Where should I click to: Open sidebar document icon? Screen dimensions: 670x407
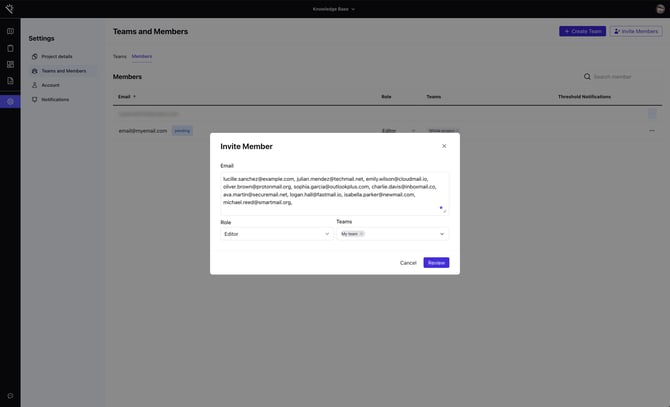point(10,81)
